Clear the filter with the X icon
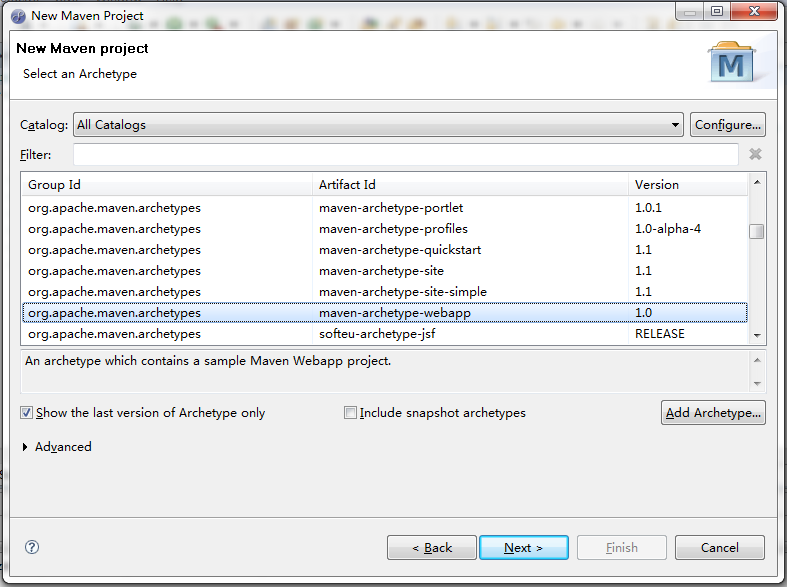 755,154
